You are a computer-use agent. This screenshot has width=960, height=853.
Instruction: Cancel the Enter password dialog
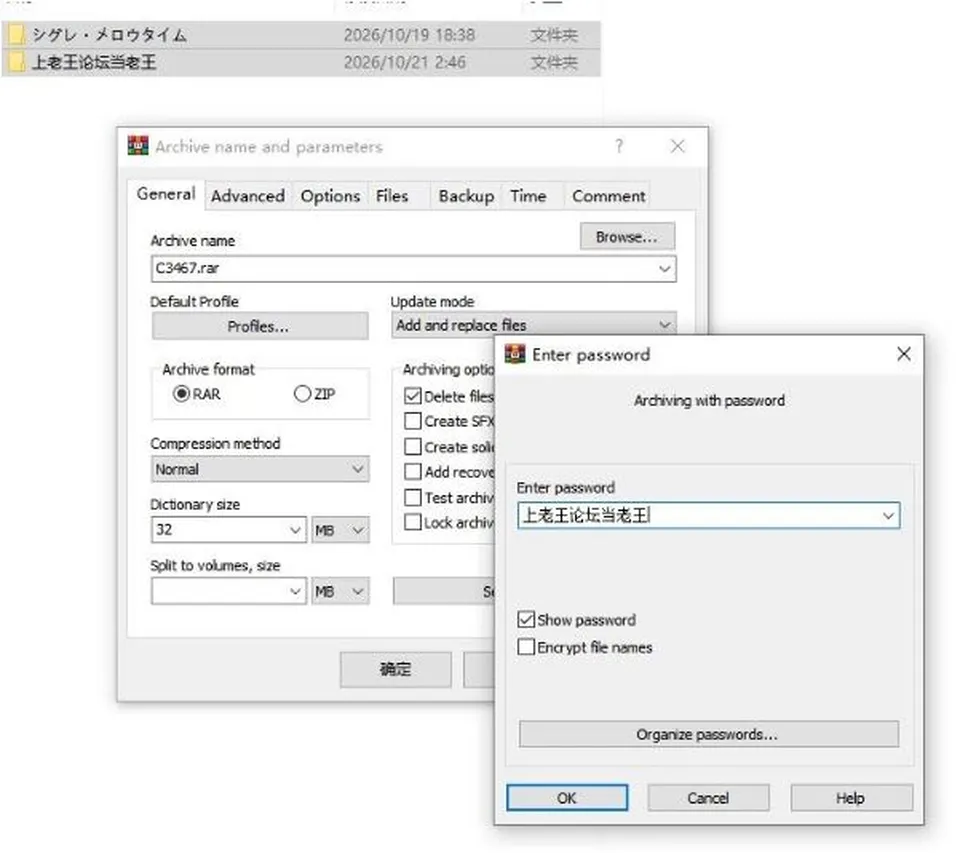tap(708, 798)
